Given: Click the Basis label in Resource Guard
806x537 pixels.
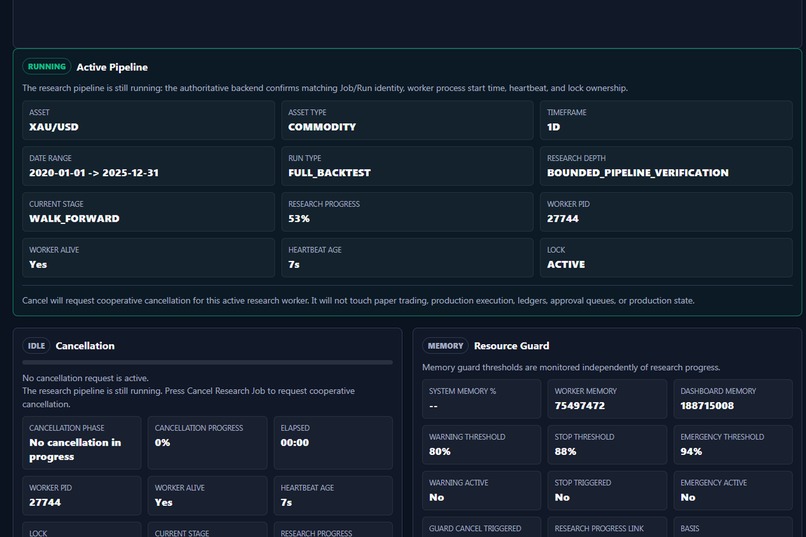Looking at the screenshot, I should pos(689,528).
